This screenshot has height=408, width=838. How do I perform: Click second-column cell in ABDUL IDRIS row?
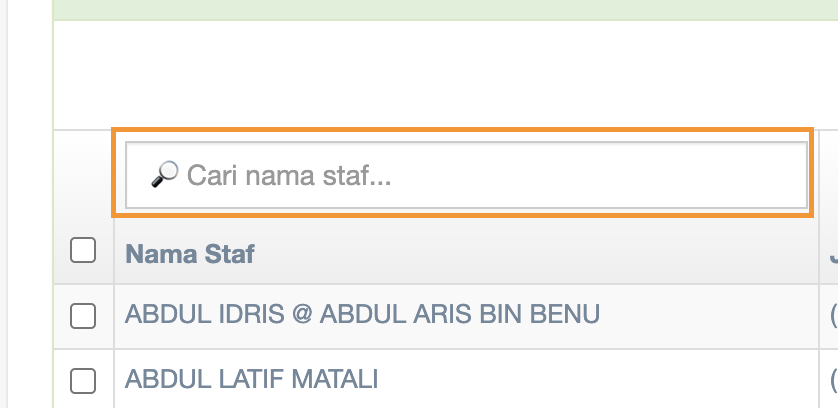tap(832, 315)
